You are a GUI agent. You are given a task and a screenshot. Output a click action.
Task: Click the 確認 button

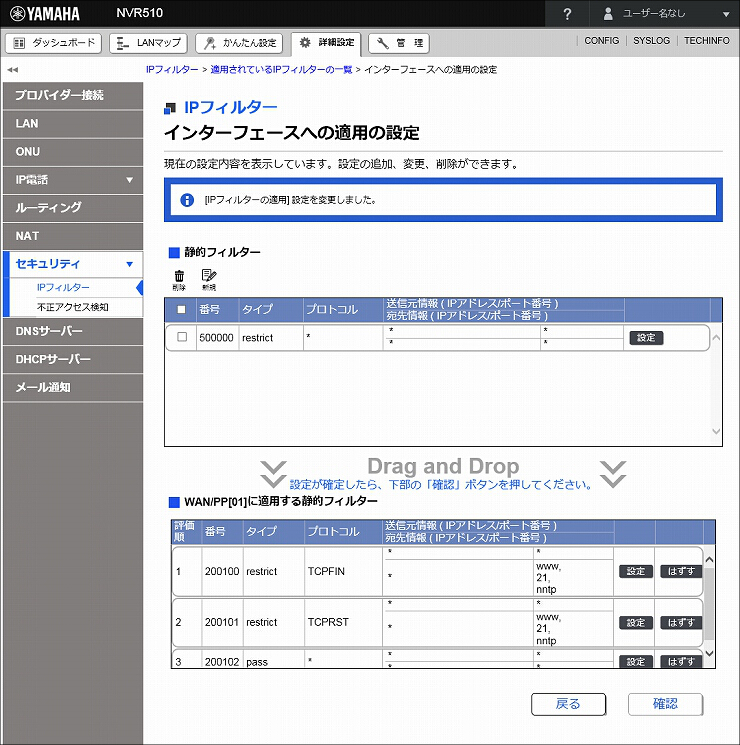(x=665, y=704)
